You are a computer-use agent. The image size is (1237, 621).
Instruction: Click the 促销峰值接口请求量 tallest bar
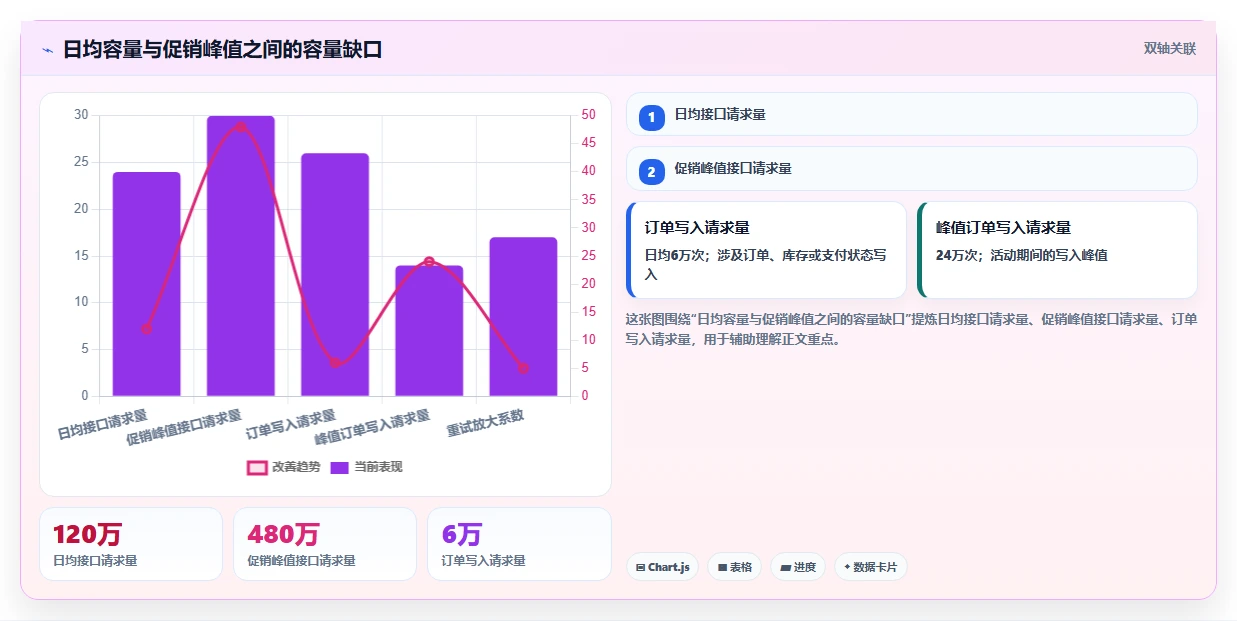241,256
